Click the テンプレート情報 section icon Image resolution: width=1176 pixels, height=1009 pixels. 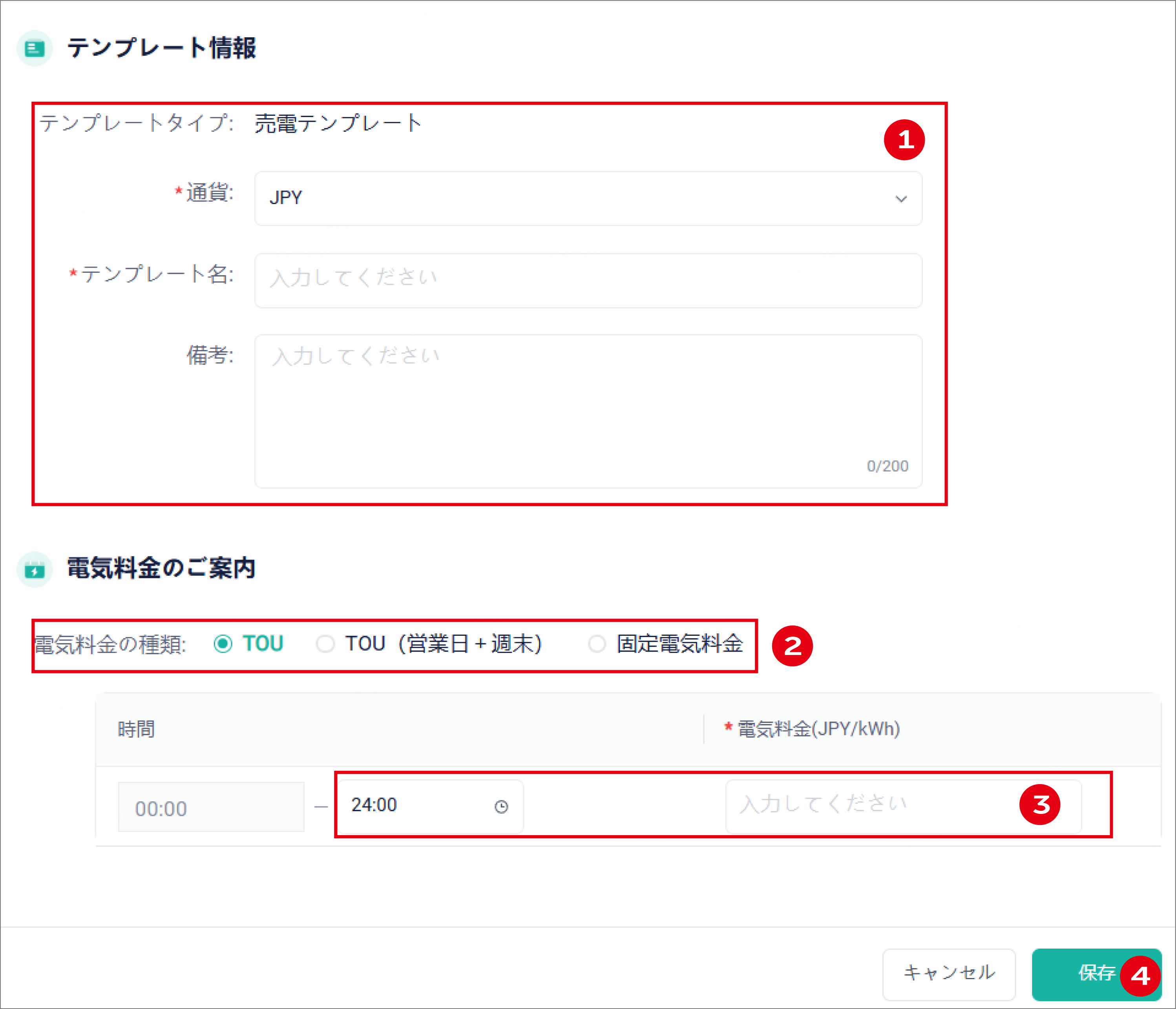(x=35, y=49)
